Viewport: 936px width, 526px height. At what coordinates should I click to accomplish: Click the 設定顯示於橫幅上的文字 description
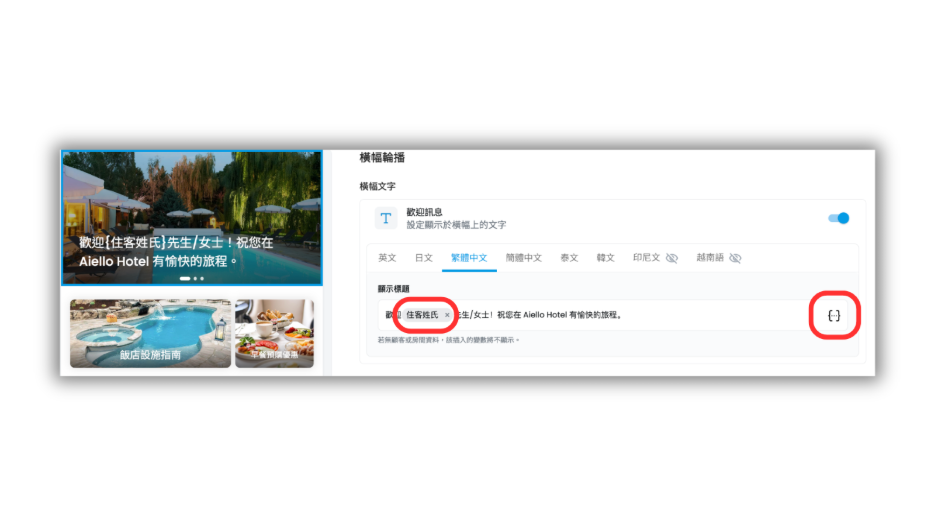[x=456, y=225]
